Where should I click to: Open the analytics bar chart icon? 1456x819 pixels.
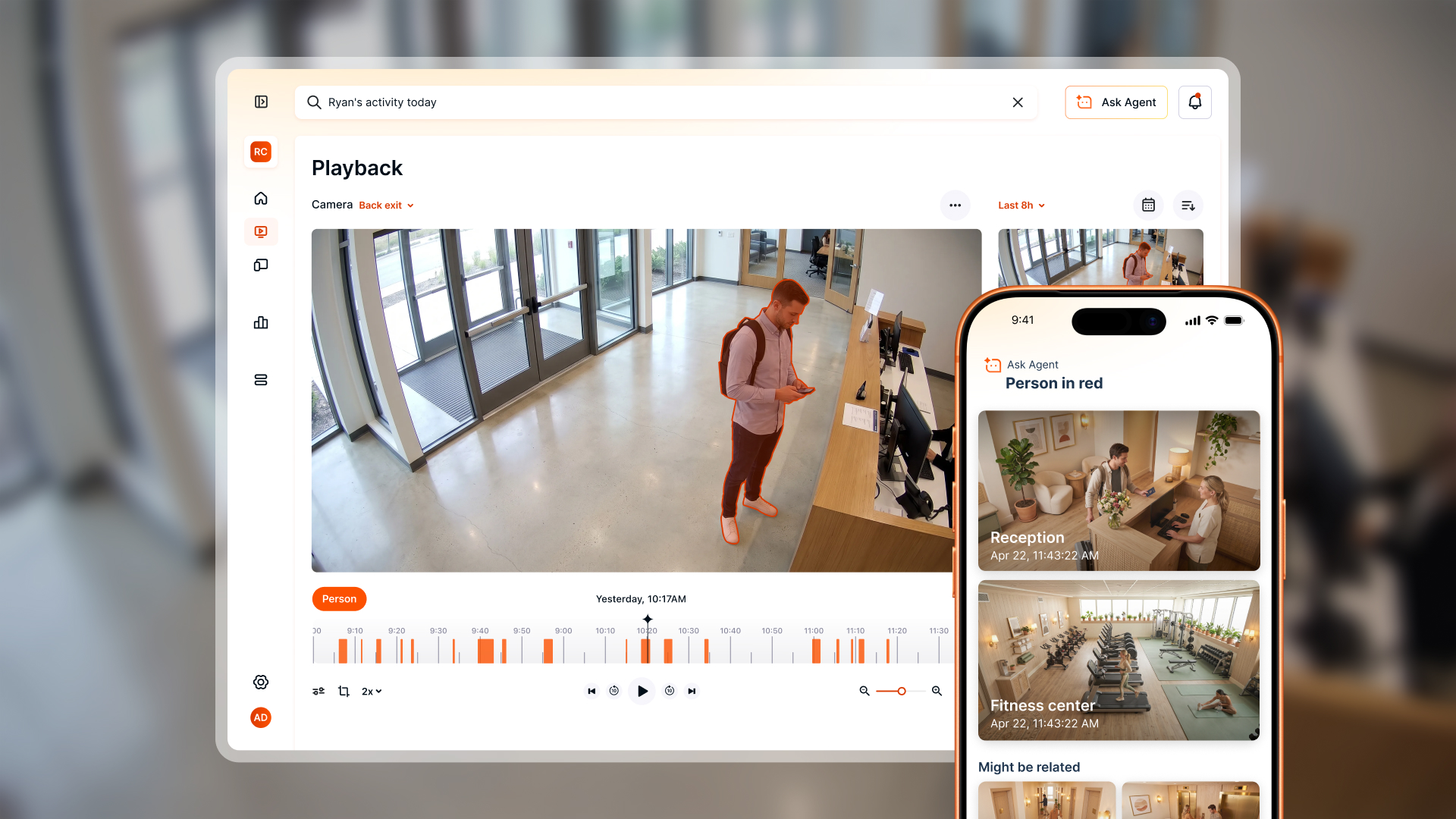(261, 322)
